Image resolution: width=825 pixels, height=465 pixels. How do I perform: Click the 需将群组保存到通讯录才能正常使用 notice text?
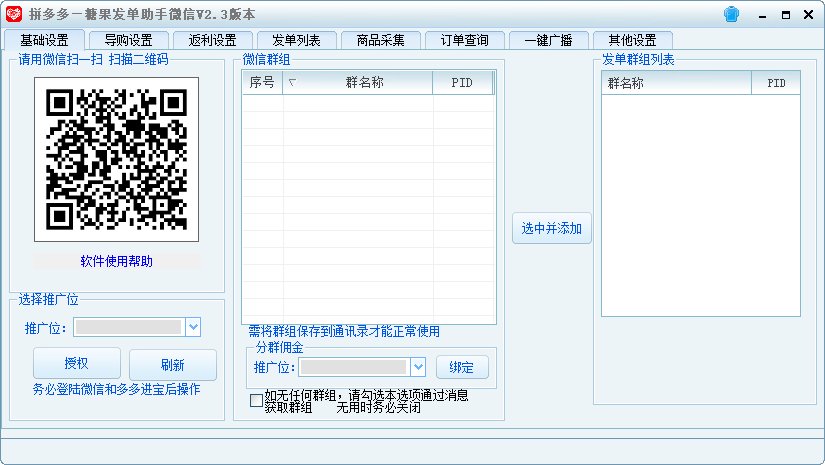click(344, 331)
